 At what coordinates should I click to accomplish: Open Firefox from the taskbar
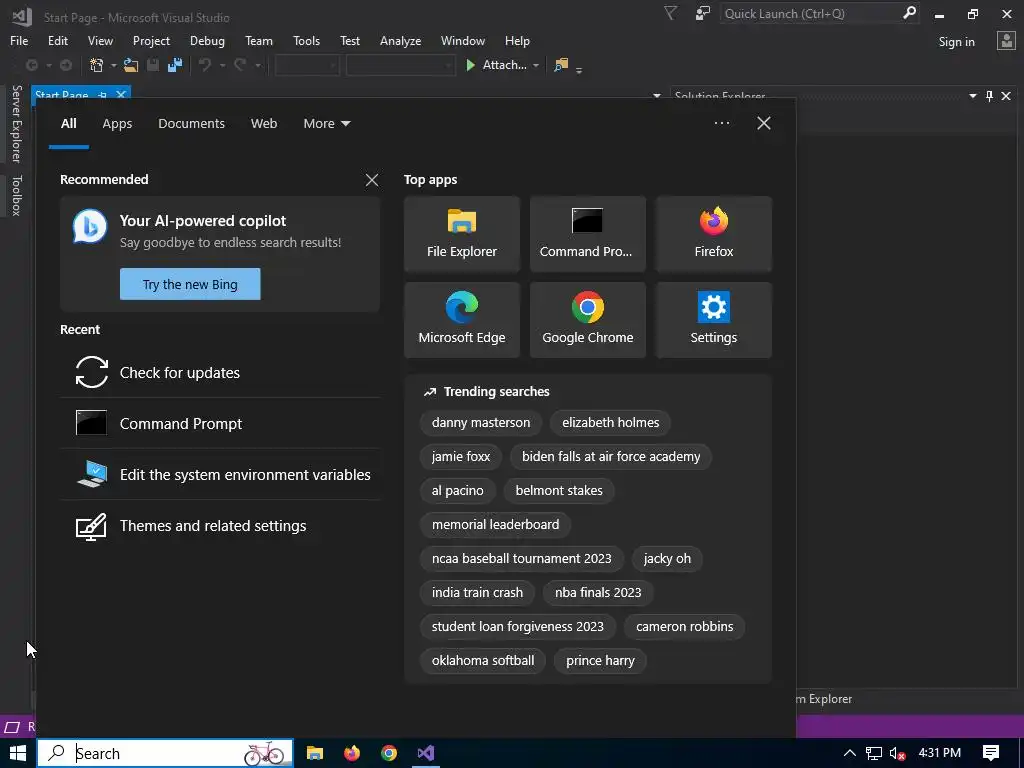(352, 753)
